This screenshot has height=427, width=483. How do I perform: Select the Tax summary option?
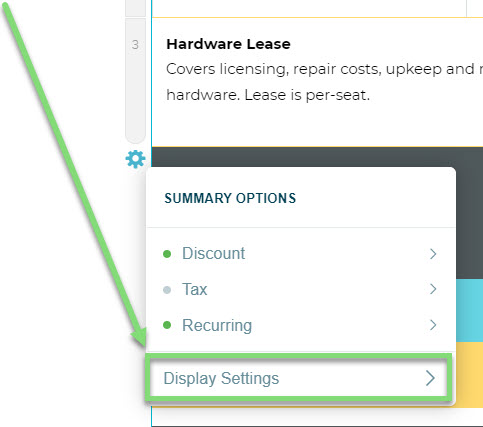point(301,289)
